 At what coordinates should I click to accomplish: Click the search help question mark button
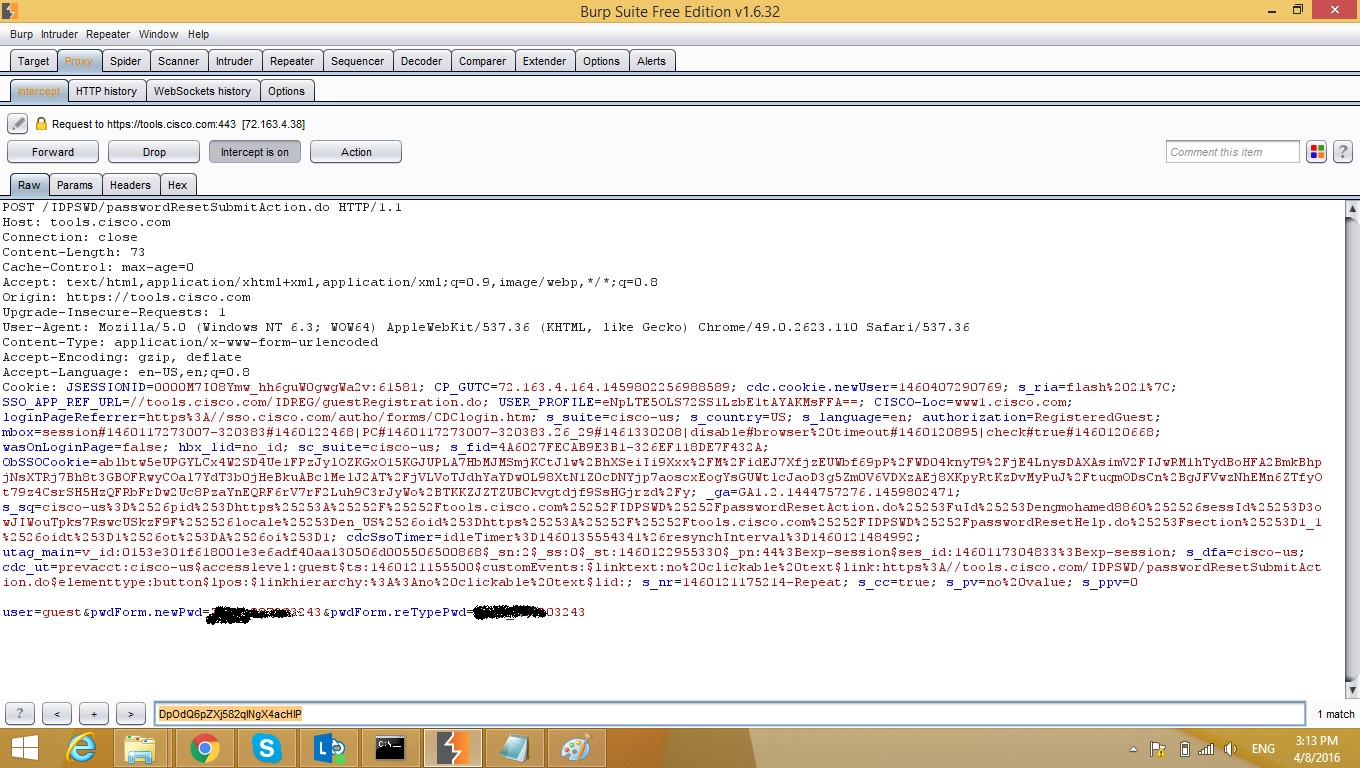pos(20,714)
